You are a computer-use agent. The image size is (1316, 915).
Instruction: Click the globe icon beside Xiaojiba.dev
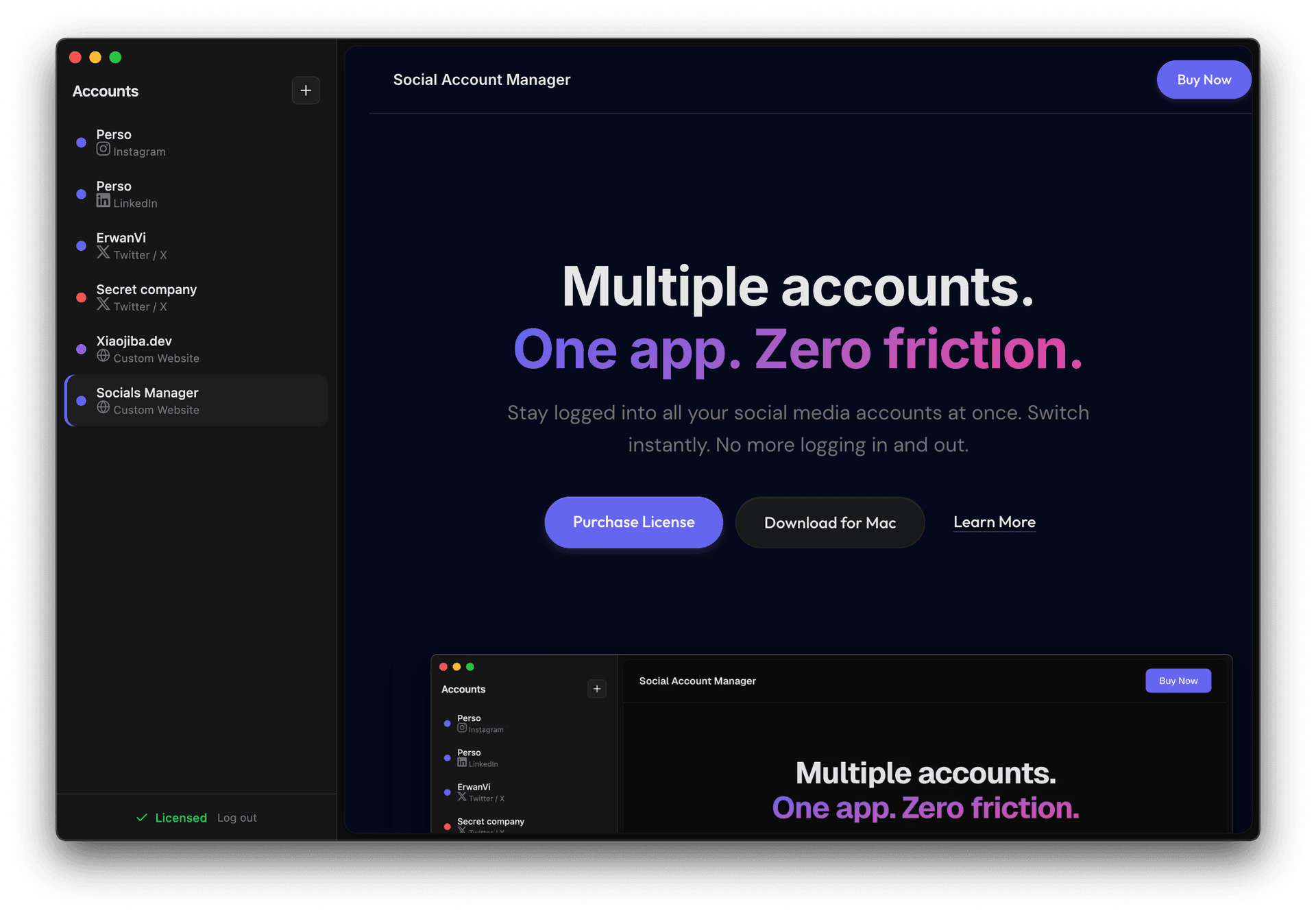pyautogui.click(x=103, y=356)
